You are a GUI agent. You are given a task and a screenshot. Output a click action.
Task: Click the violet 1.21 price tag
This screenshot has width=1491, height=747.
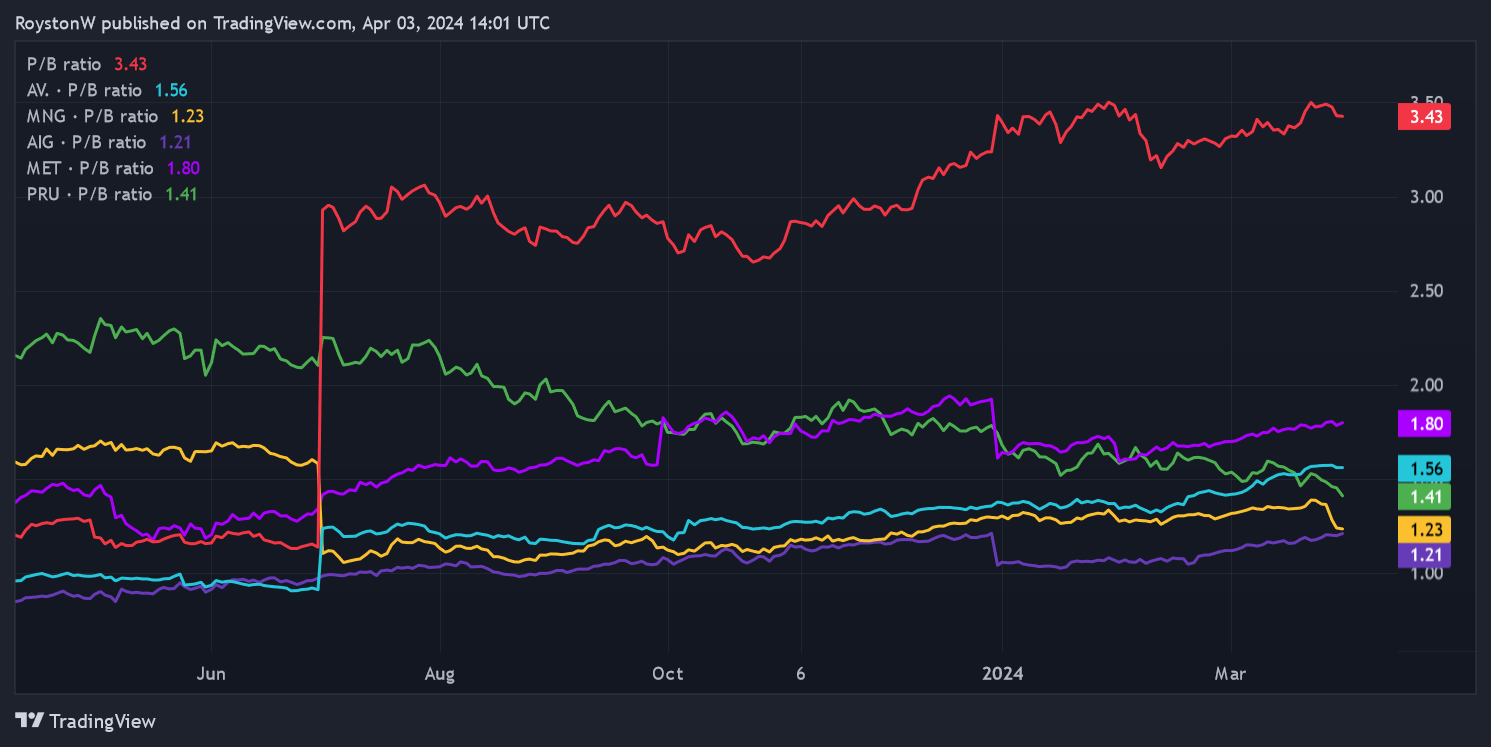coord(1424,555)
